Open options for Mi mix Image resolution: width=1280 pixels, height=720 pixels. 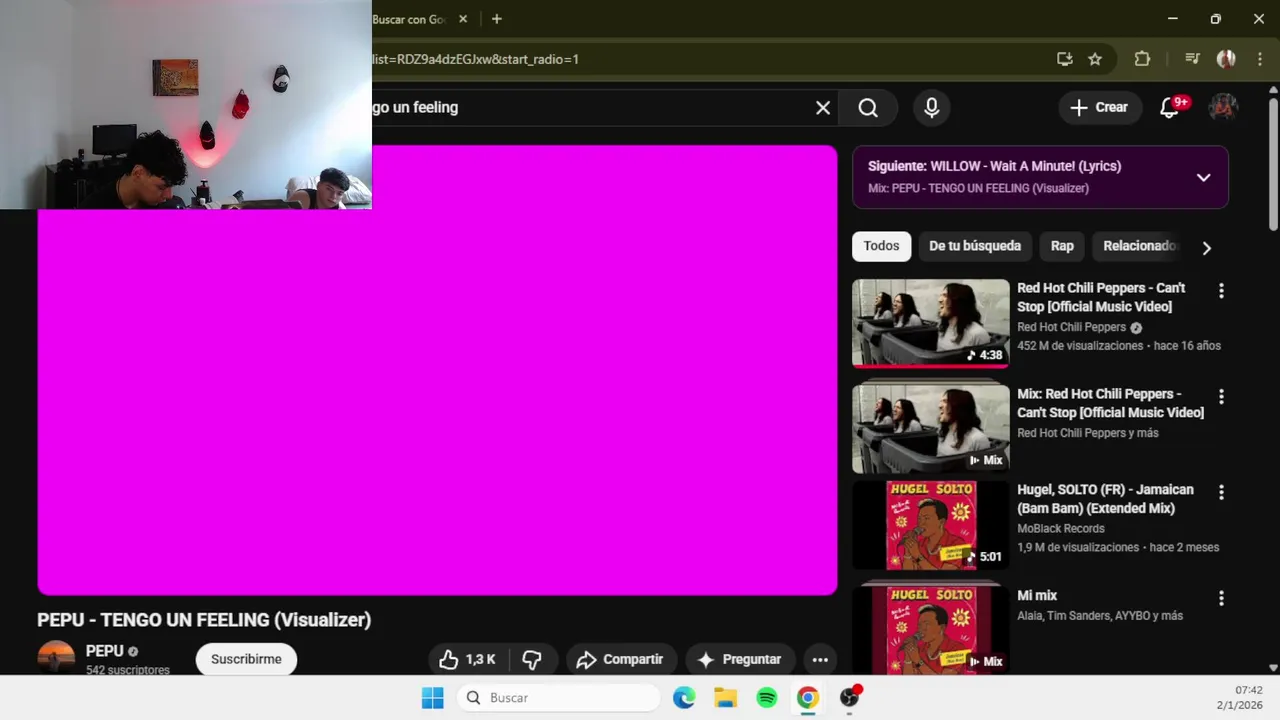coord(1221,599)
